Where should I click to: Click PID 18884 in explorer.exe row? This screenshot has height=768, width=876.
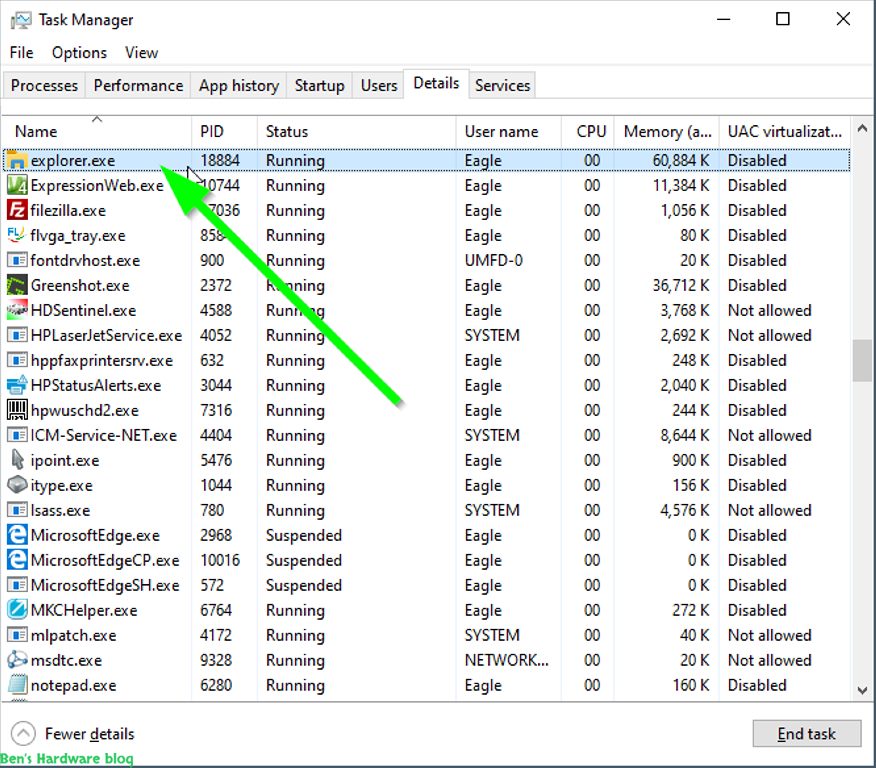click(220, 161)
